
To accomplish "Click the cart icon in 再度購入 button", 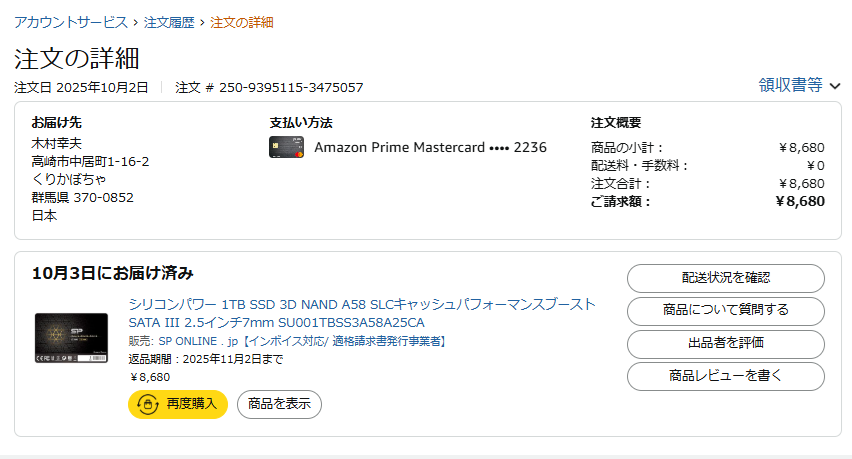I will tap(148, 405).
